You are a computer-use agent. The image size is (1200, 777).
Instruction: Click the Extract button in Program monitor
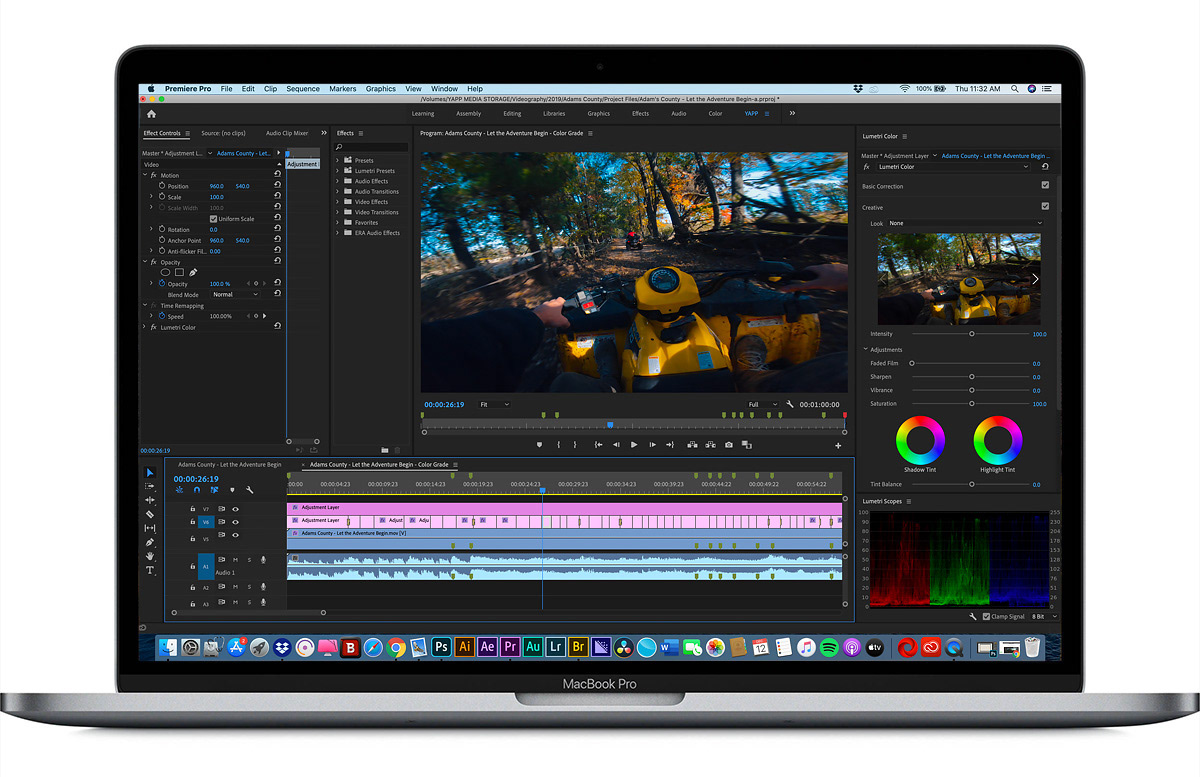(710, 445)
